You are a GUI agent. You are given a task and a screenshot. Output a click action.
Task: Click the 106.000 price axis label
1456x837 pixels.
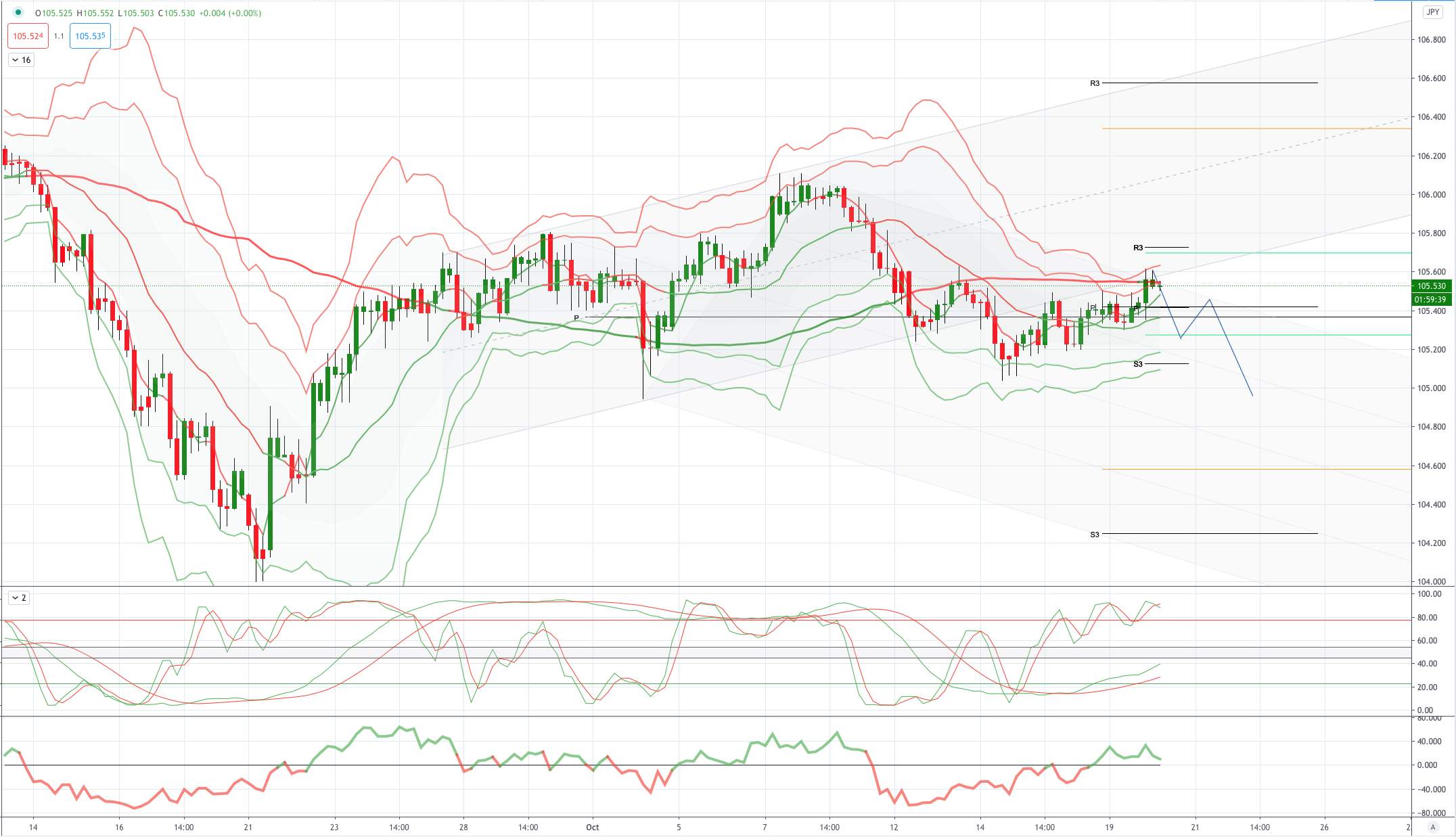[x=1432, y=195]
